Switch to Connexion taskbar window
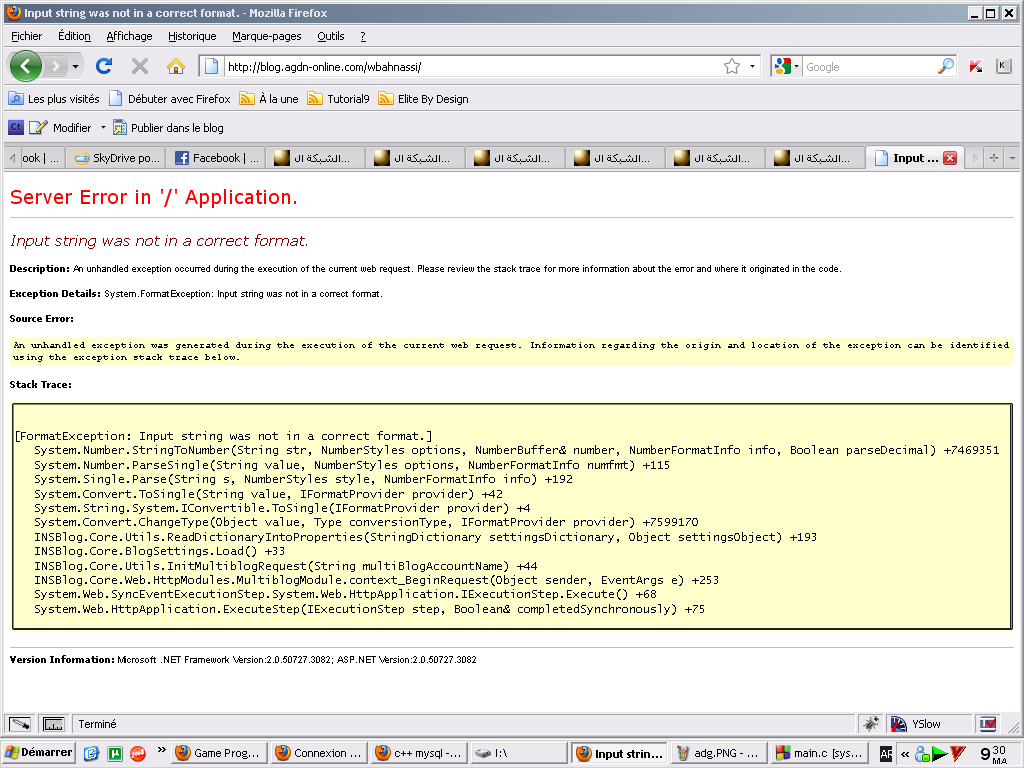This screenshot has width=1024, height=768. pos(320,753)
